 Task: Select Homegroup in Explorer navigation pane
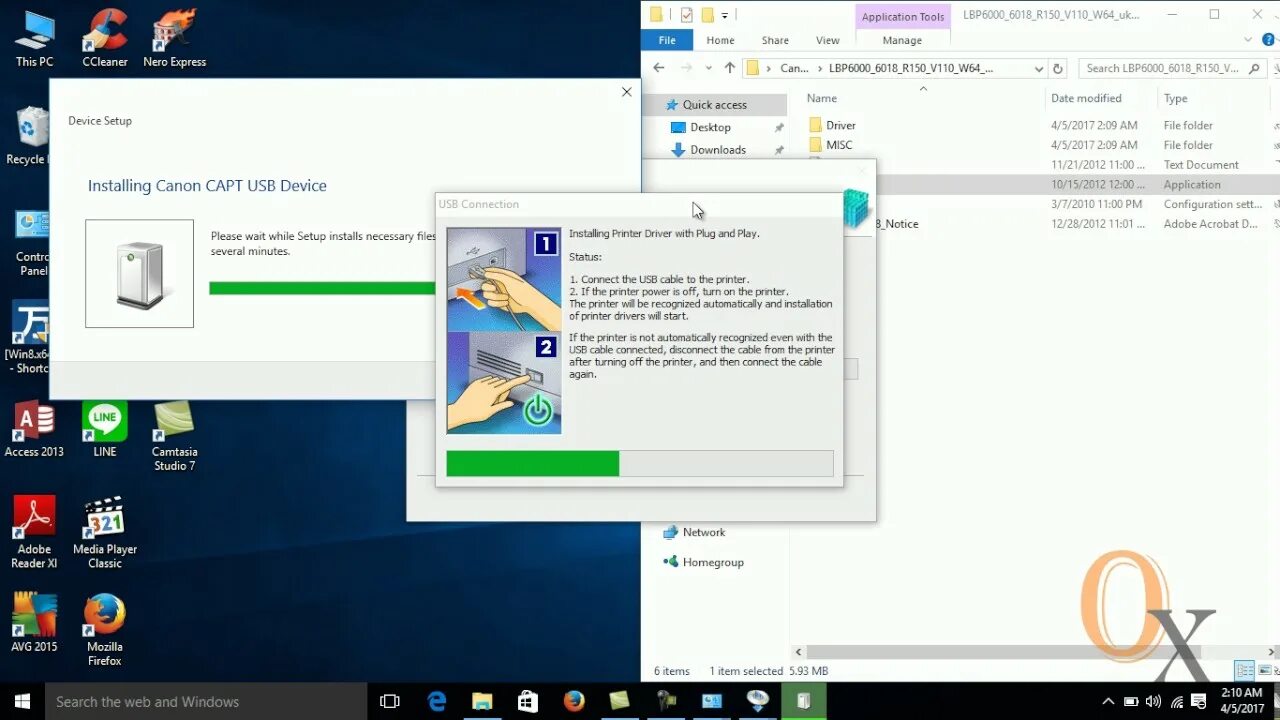tap(712, 562)
